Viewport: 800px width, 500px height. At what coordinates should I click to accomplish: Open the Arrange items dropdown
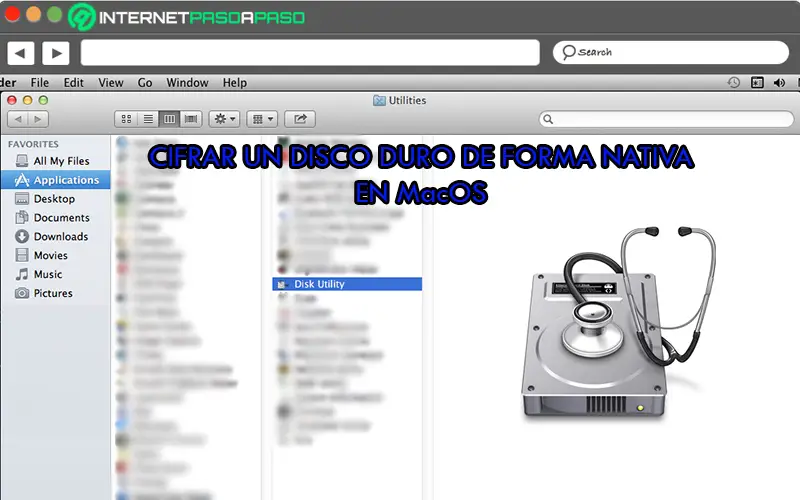click(262, 119)
